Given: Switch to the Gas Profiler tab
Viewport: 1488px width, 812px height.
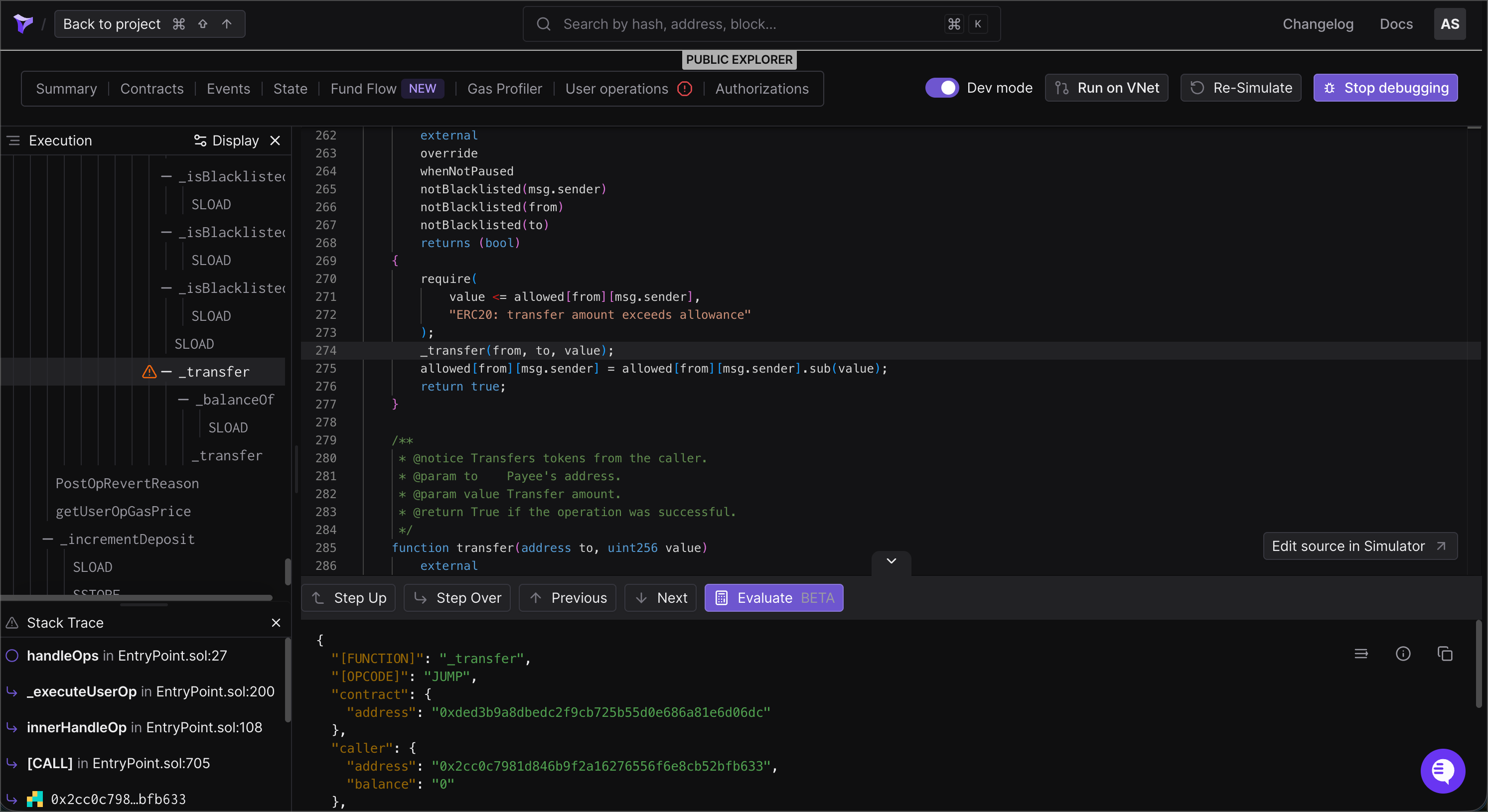Looking at the screenshot, I should click(504, 89).
